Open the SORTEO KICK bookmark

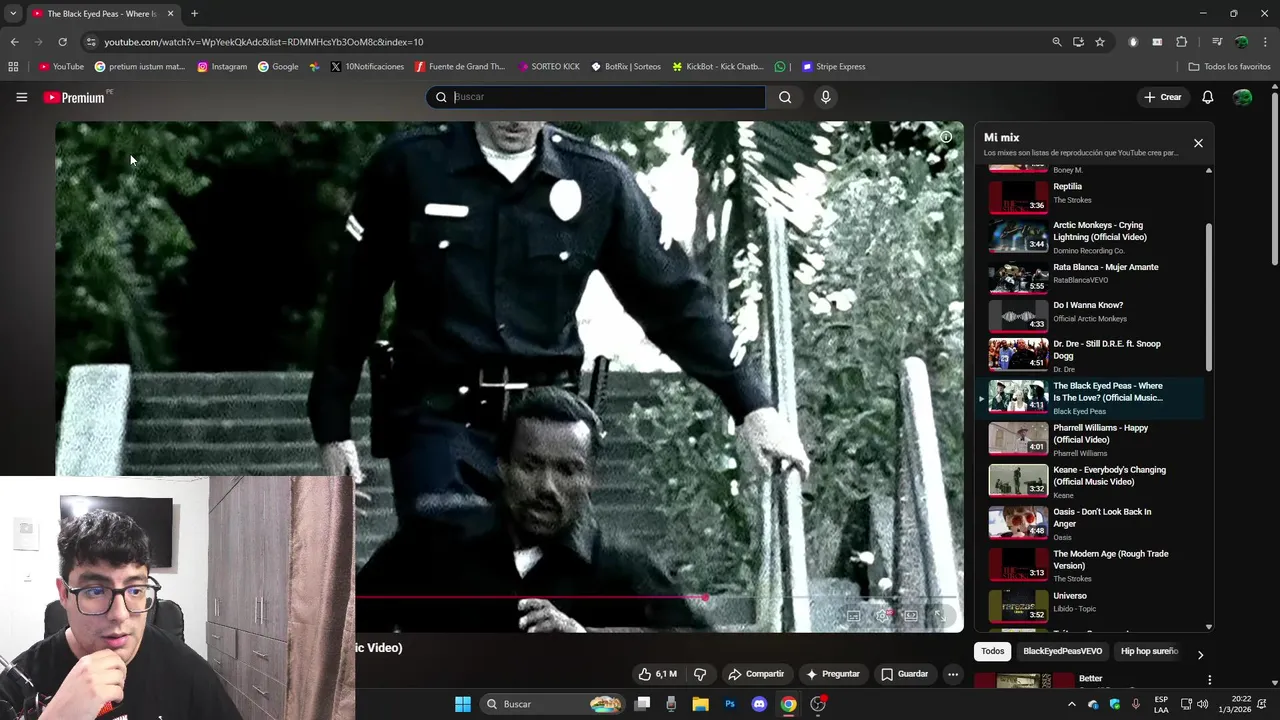pos(549,67)
